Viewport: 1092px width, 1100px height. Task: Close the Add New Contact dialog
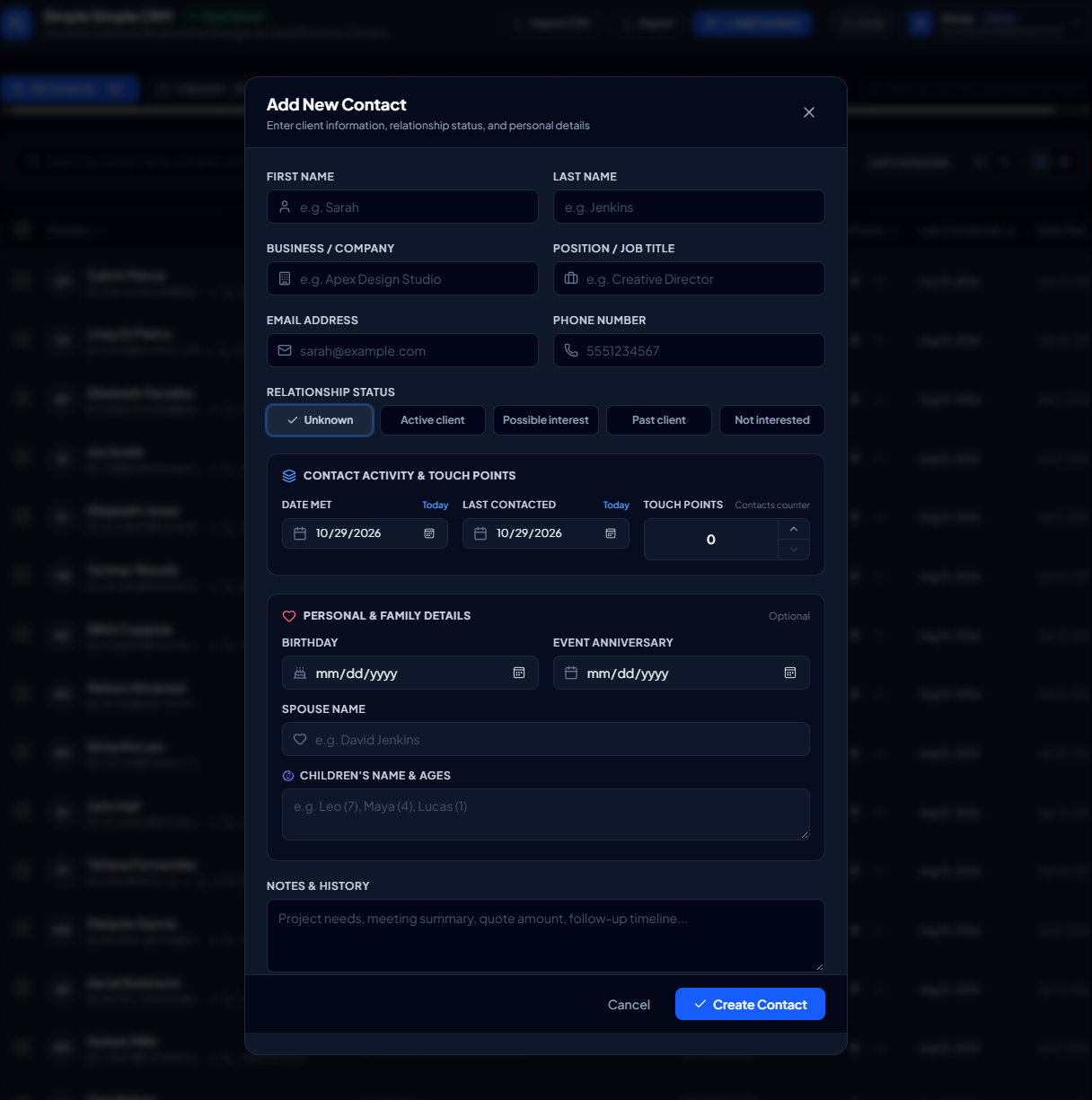tap(809, 112)
